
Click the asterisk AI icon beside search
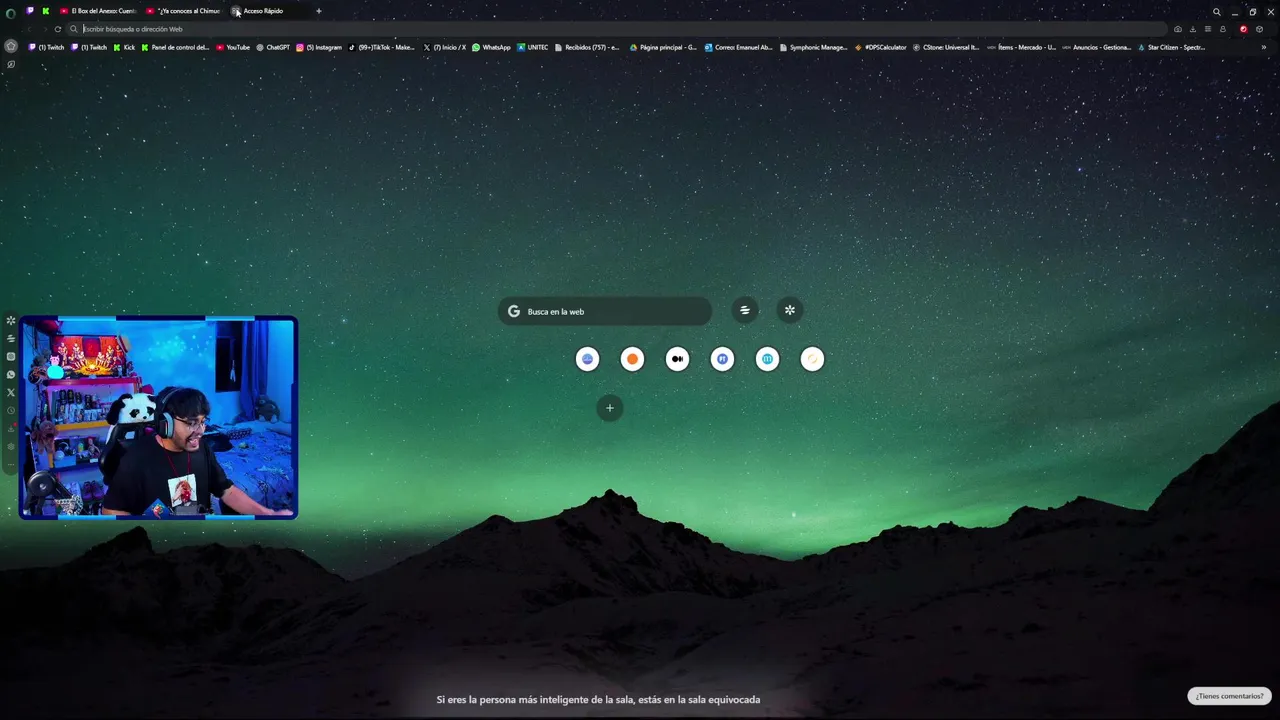click(x=790, y=310)
